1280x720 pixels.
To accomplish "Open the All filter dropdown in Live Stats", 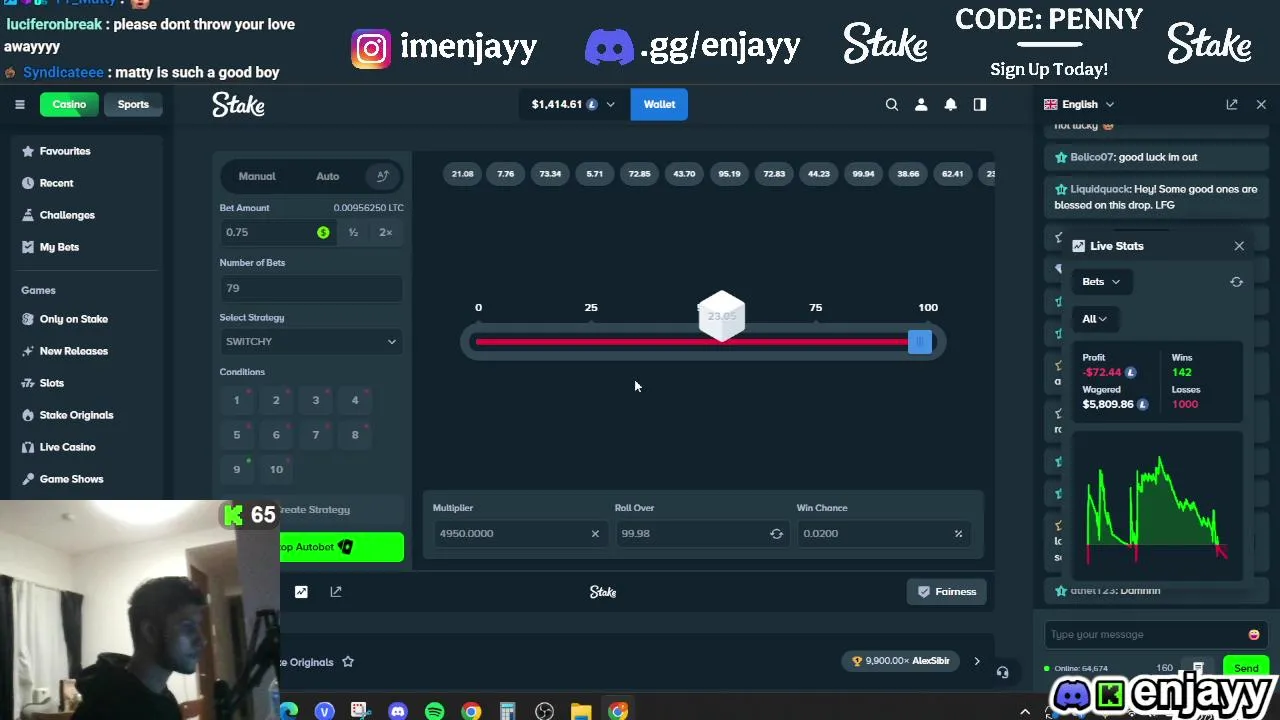I will pos(1095,319).
